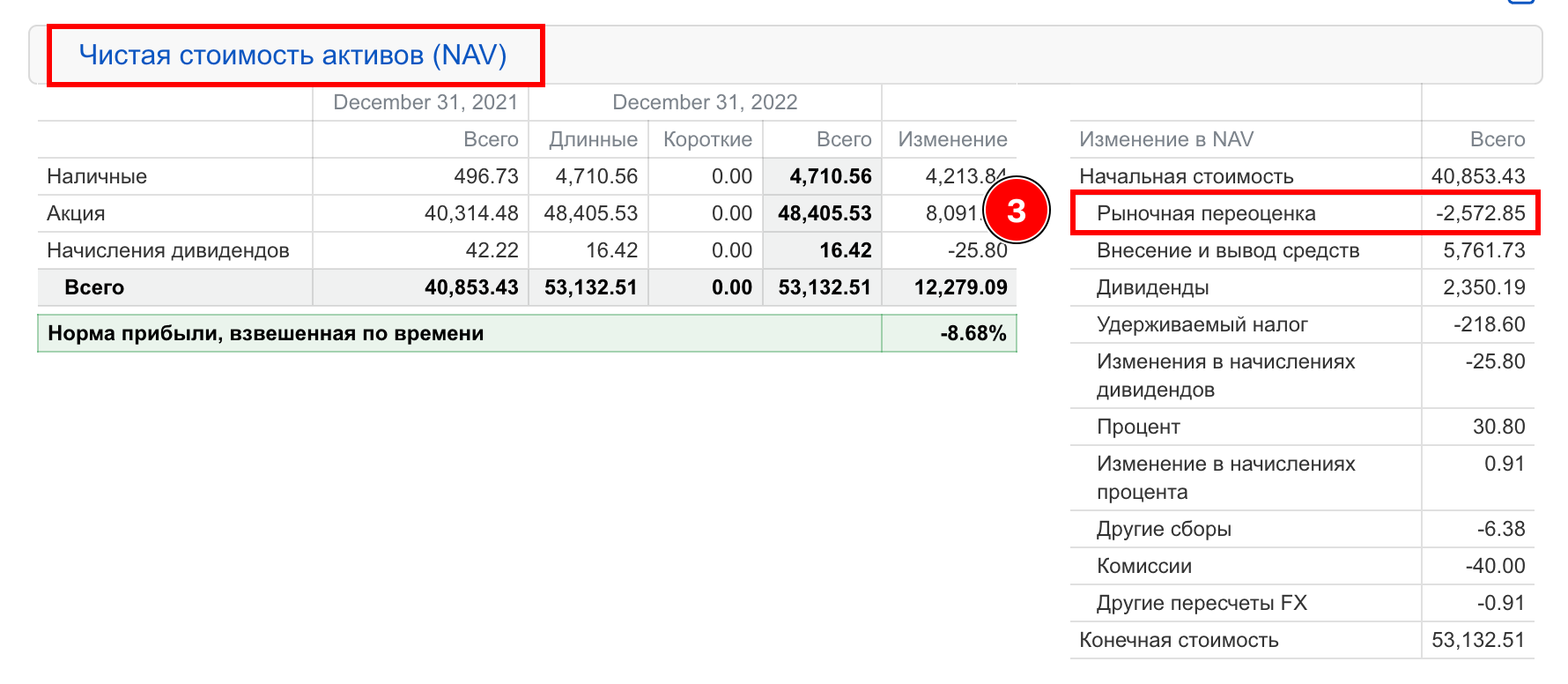Viewport: 1568px width, 684px height.
Task: Click the Начисления дивидендов row label
Action: (x=168, y=250)
